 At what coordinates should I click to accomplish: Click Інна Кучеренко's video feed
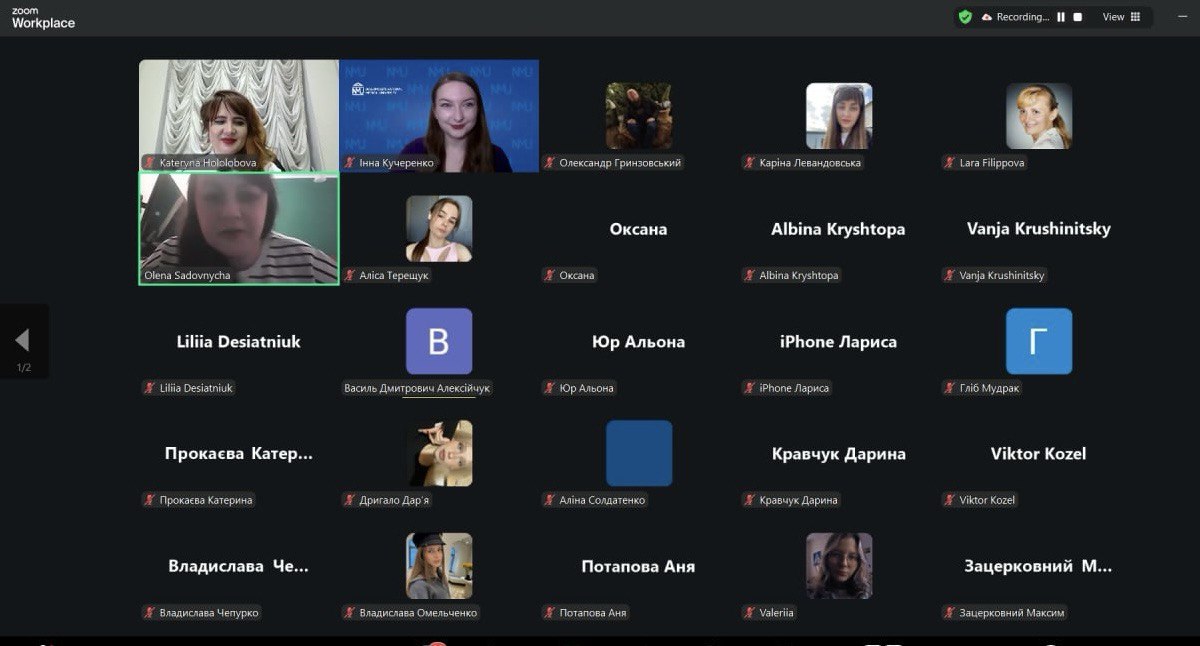pos(439,115)
